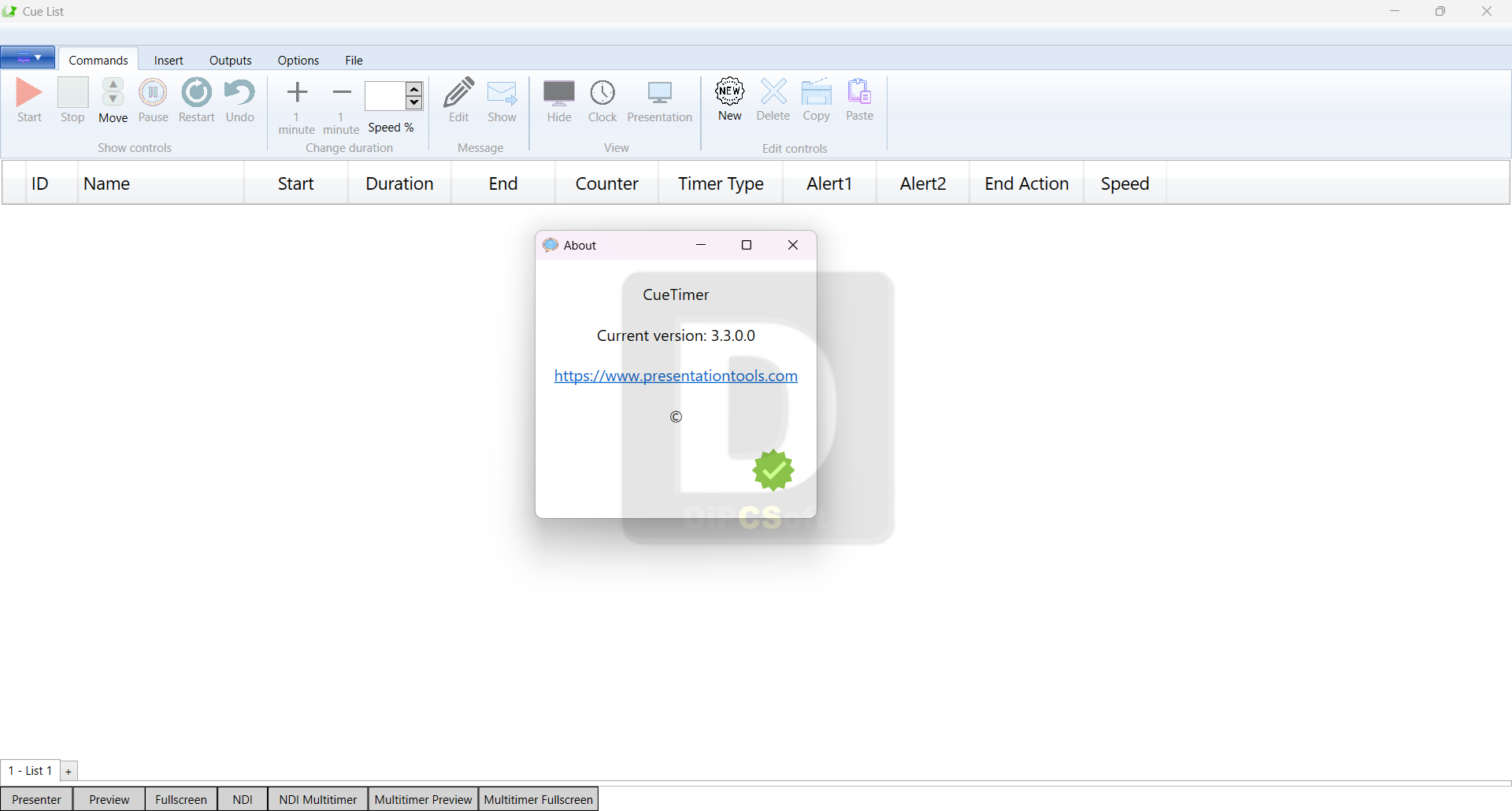This screenshot has width=1512, height=811.
Task: Maximize the About dialog
Action: tap(747, 245)
